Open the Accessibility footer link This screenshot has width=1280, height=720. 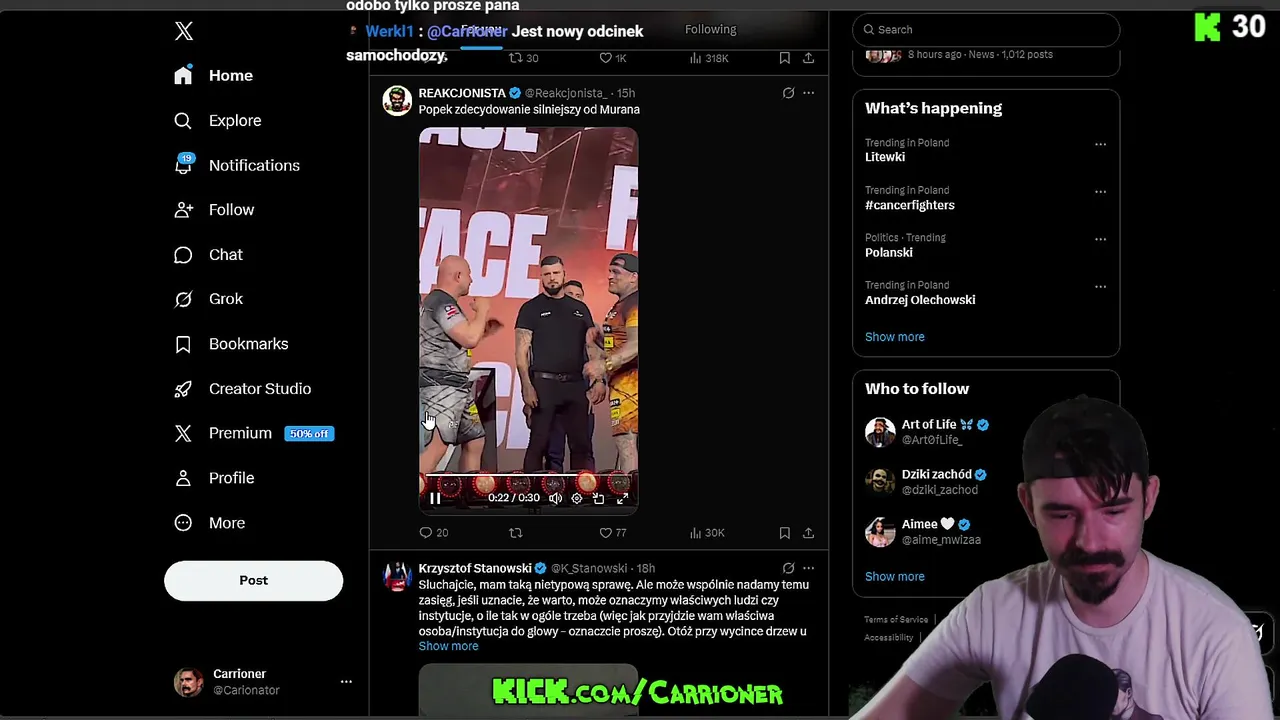pyautogui.click(x=888, y=638)
